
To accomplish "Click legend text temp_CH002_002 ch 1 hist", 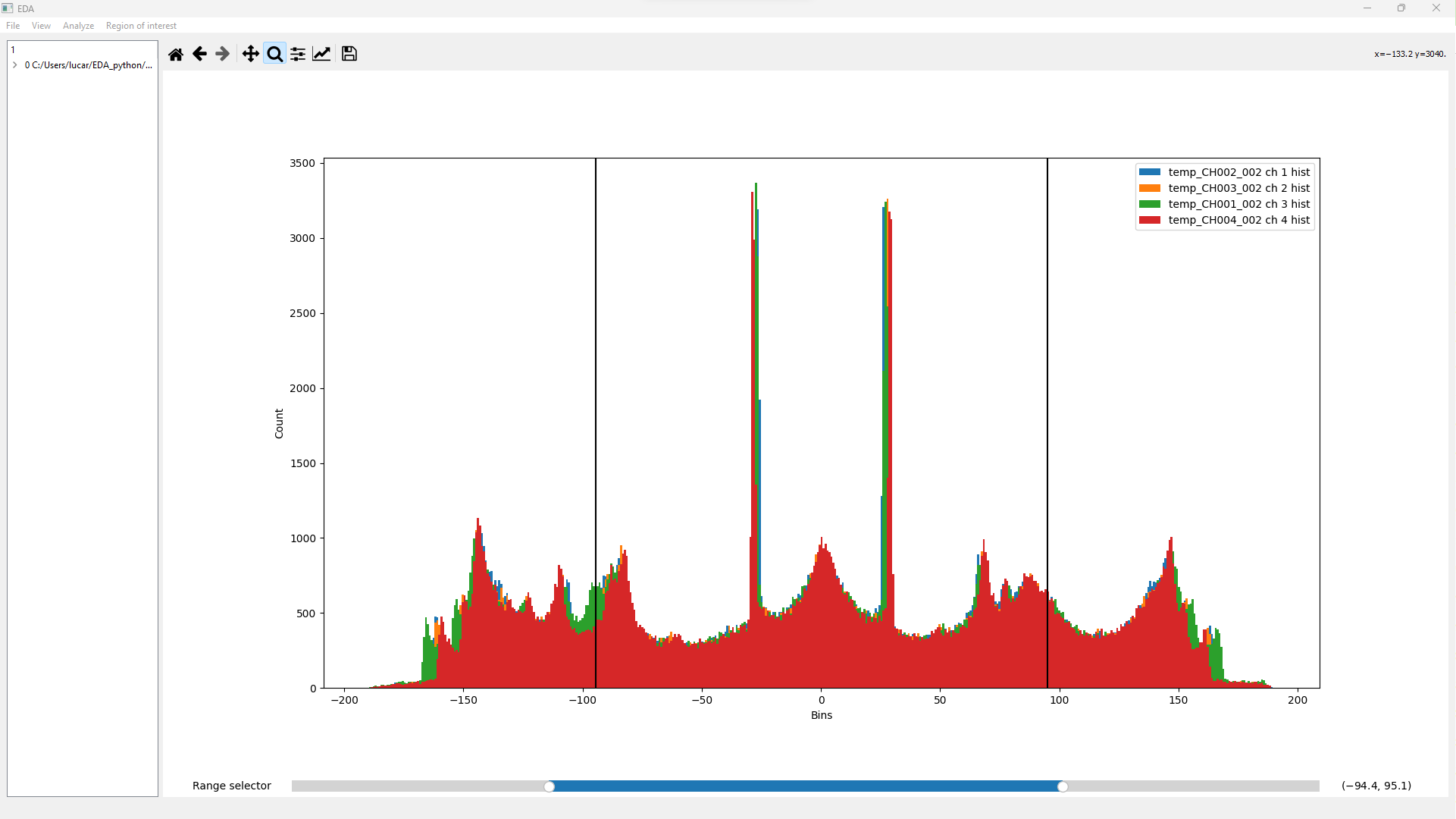I will [x=1239, y=172].
